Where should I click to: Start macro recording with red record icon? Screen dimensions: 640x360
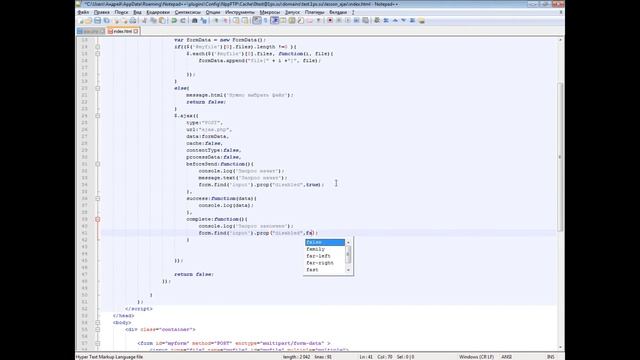pyautogui.click(x=330, y=20)
